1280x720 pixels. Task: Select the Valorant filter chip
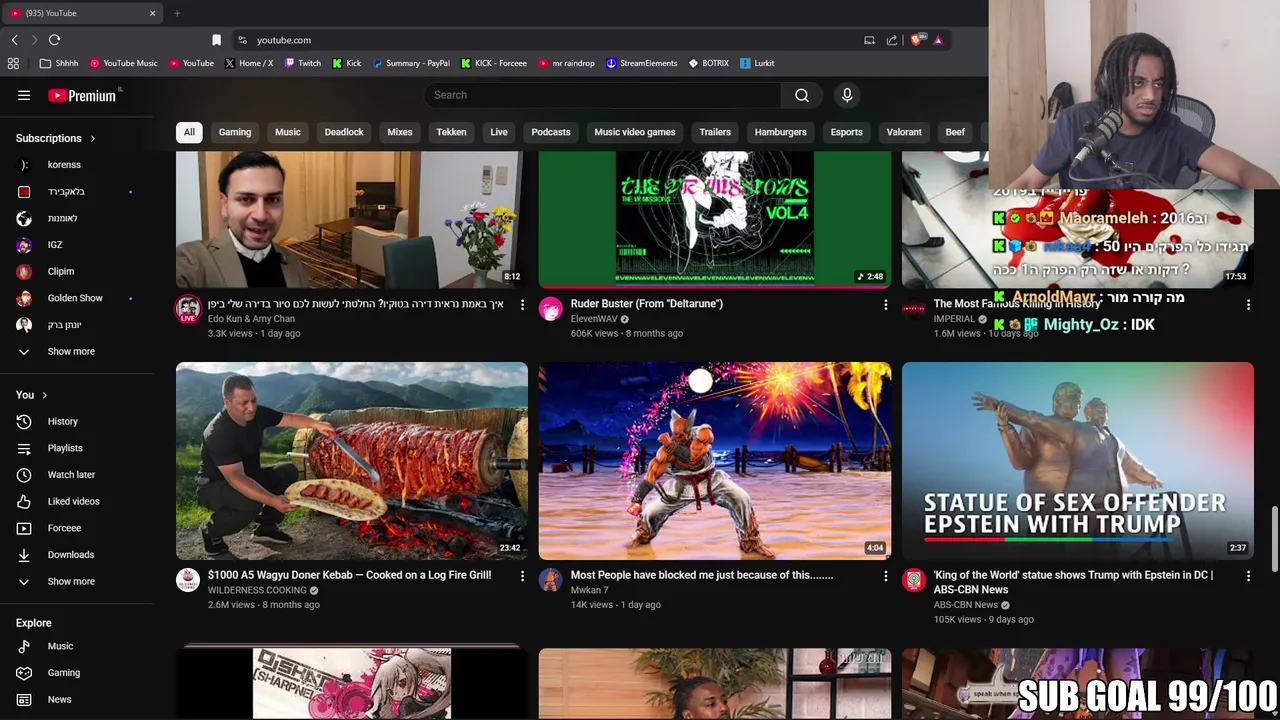(904, 132)
